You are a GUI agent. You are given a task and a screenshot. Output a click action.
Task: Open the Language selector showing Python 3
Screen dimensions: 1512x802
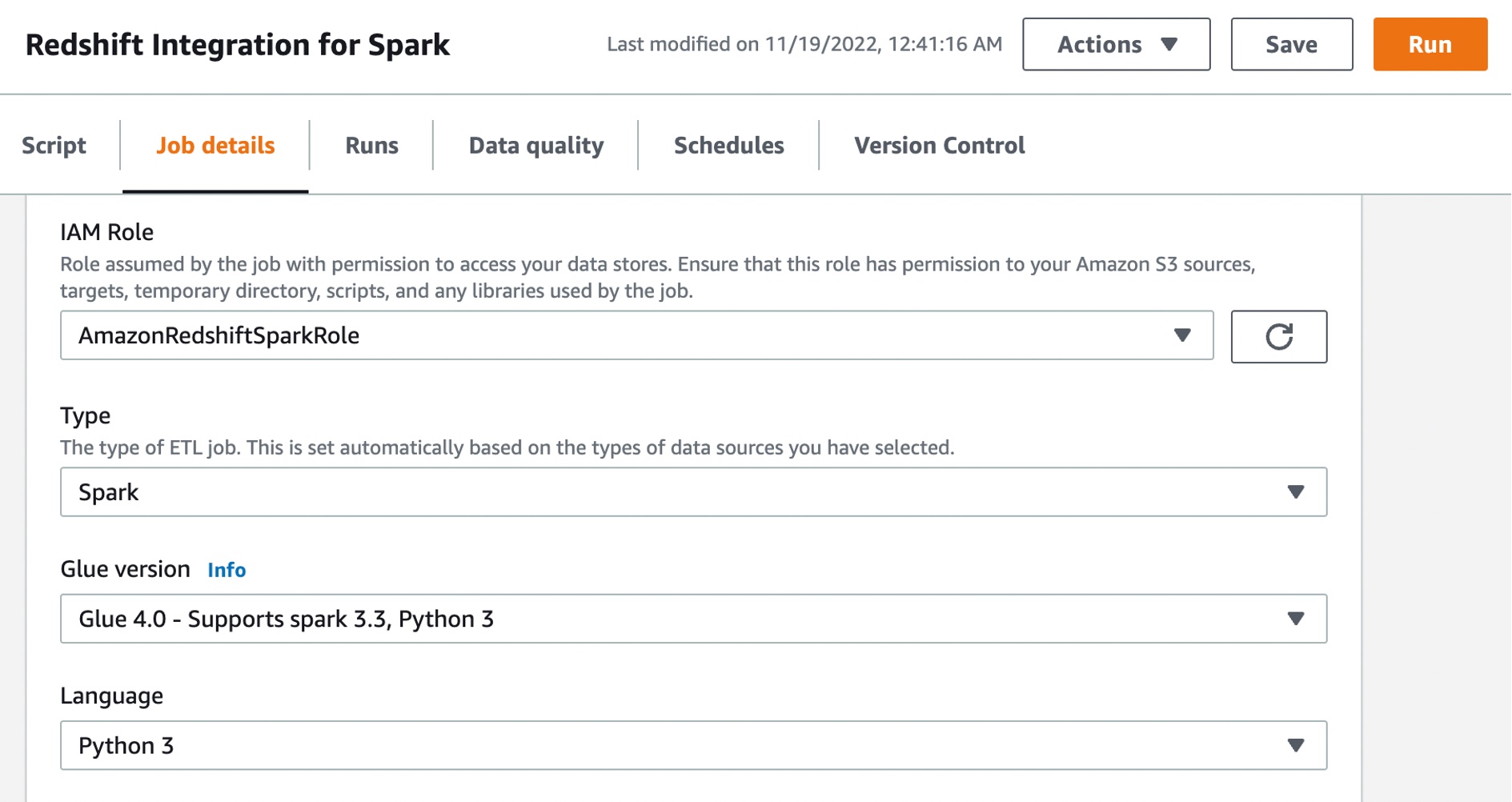click(693, 745)
